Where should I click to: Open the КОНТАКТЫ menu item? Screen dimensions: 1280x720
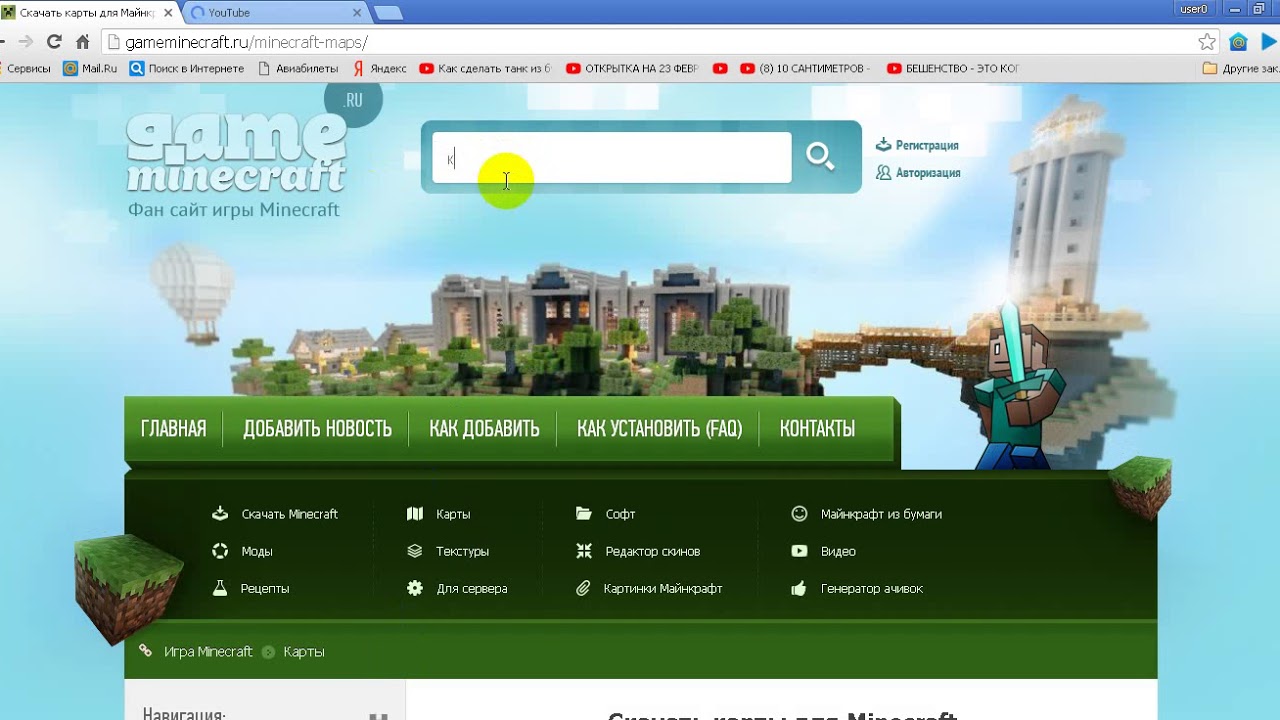tap(817, 429)
